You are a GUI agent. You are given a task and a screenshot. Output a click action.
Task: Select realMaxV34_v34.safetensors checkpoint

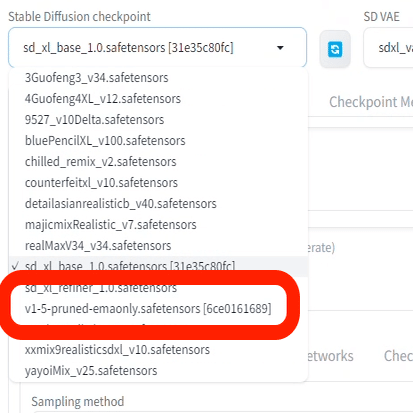pos(158,246)
